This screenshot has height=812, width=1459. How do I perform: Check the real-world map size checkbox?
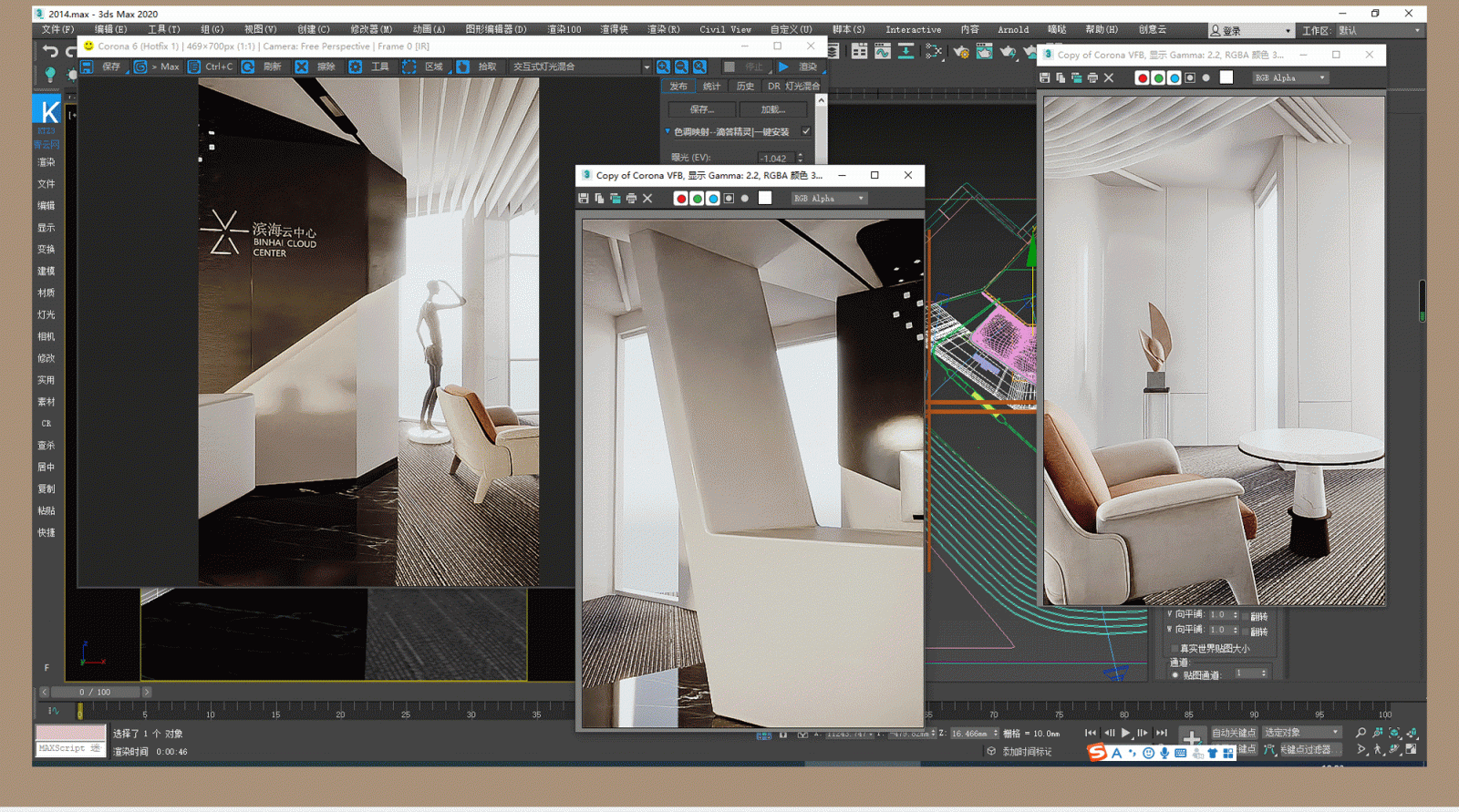coord(1174,648)
